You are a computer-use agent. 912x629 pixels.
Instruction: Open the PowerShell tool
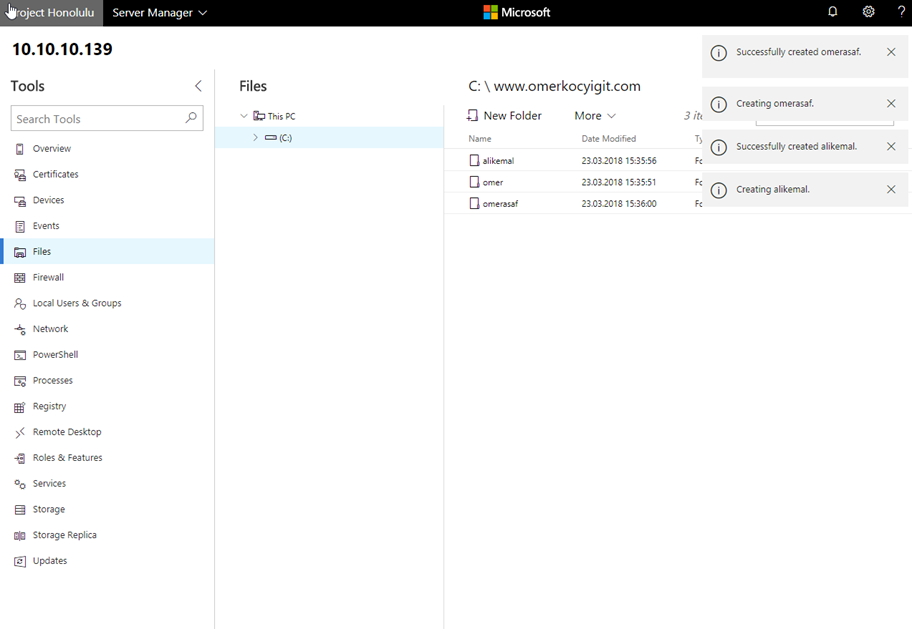click(x=107, y=354)
